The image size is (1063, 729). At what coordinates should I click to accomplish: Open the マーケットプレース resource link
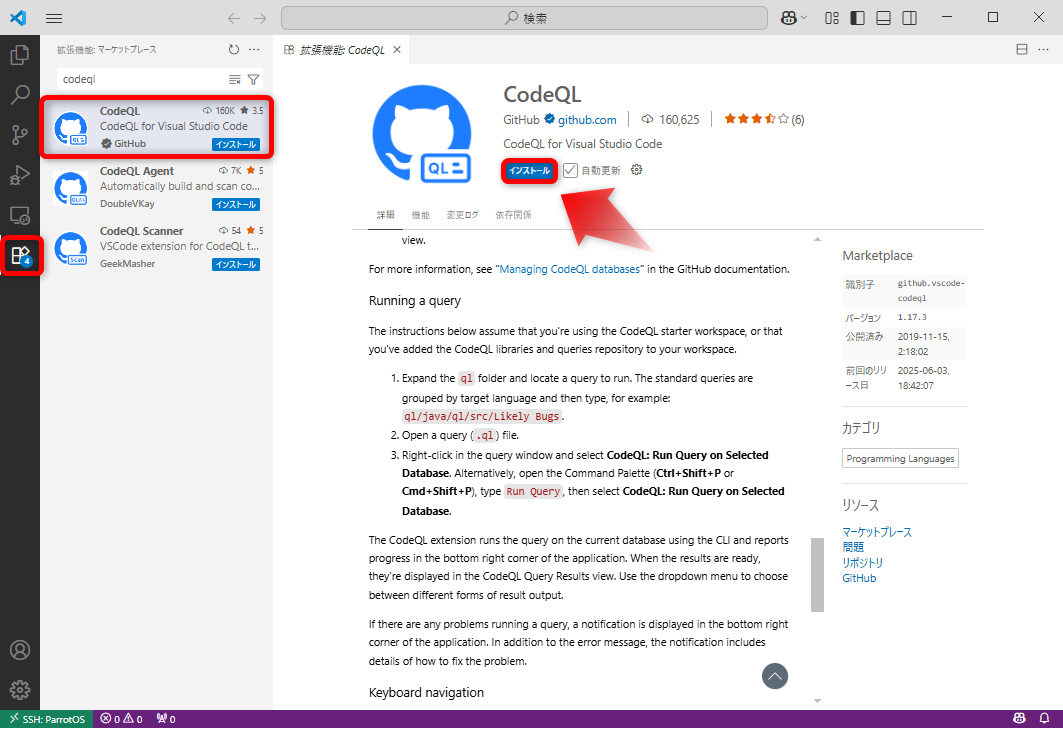[x=877, y=532]
